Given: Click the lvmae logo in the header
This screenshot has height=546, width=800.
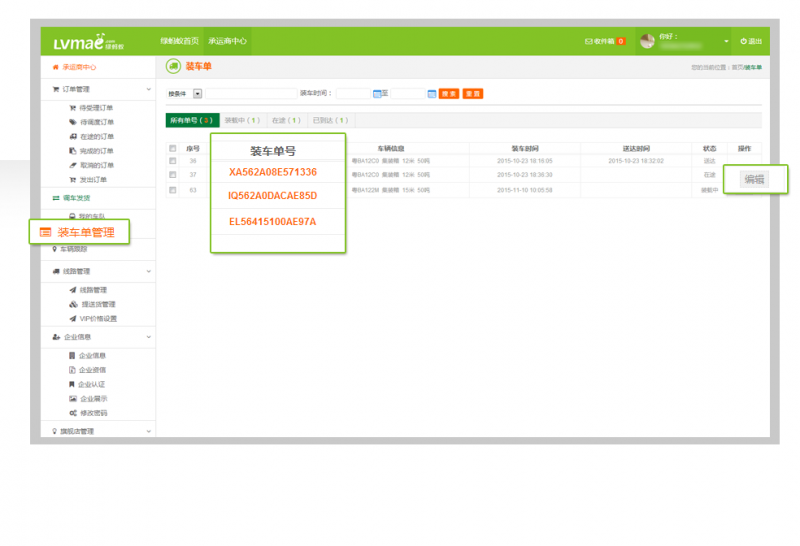Looking at the screenshot, I should pos(89,42).
